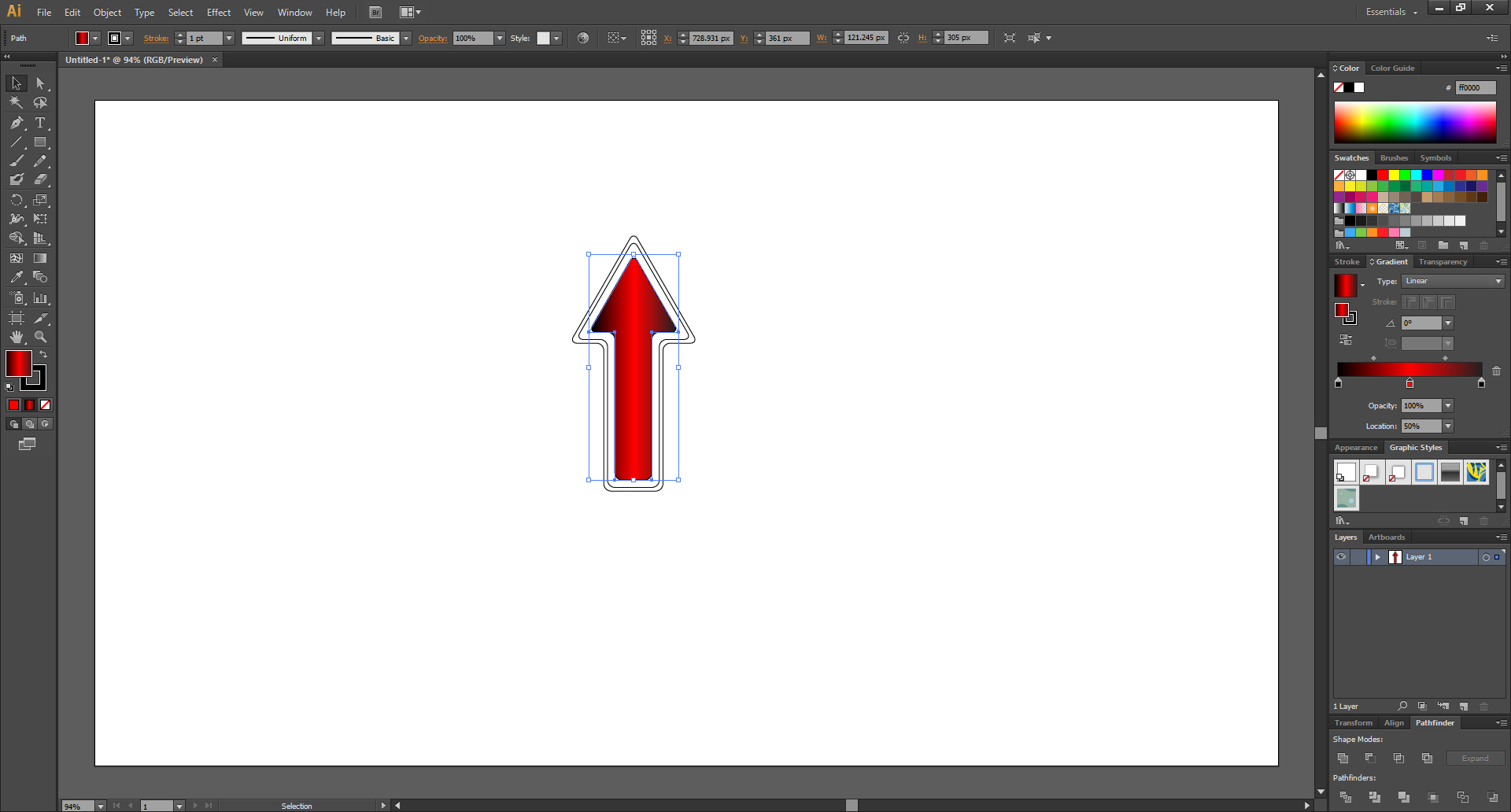Select the Selection tool arrow
The height and width of the screenshot is (812, 1511).
(17, 83)
